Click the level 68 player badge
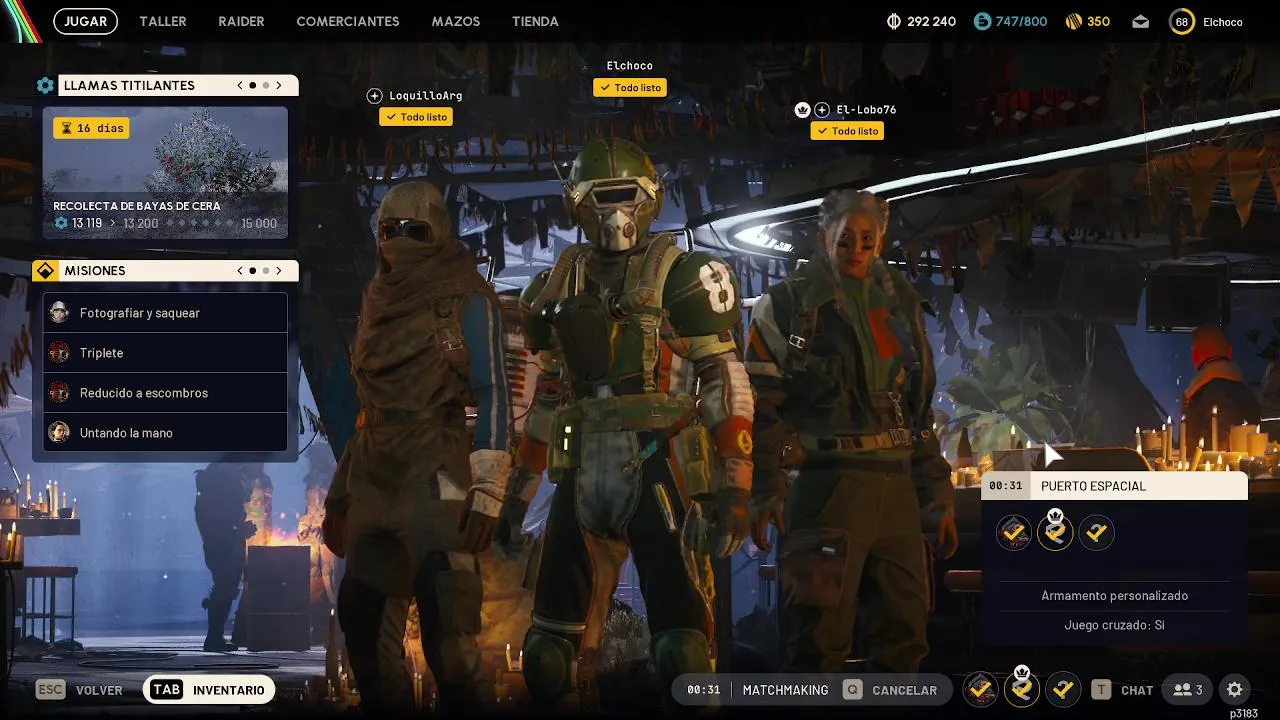 point(1182,21)
